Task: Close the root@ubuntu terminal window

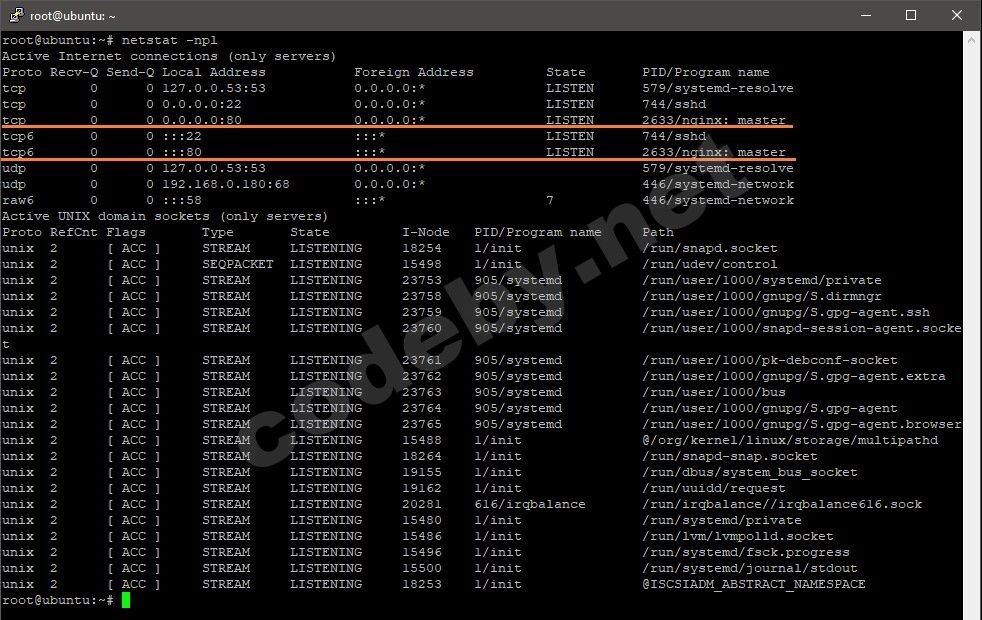Action: (x=957, y=15)
